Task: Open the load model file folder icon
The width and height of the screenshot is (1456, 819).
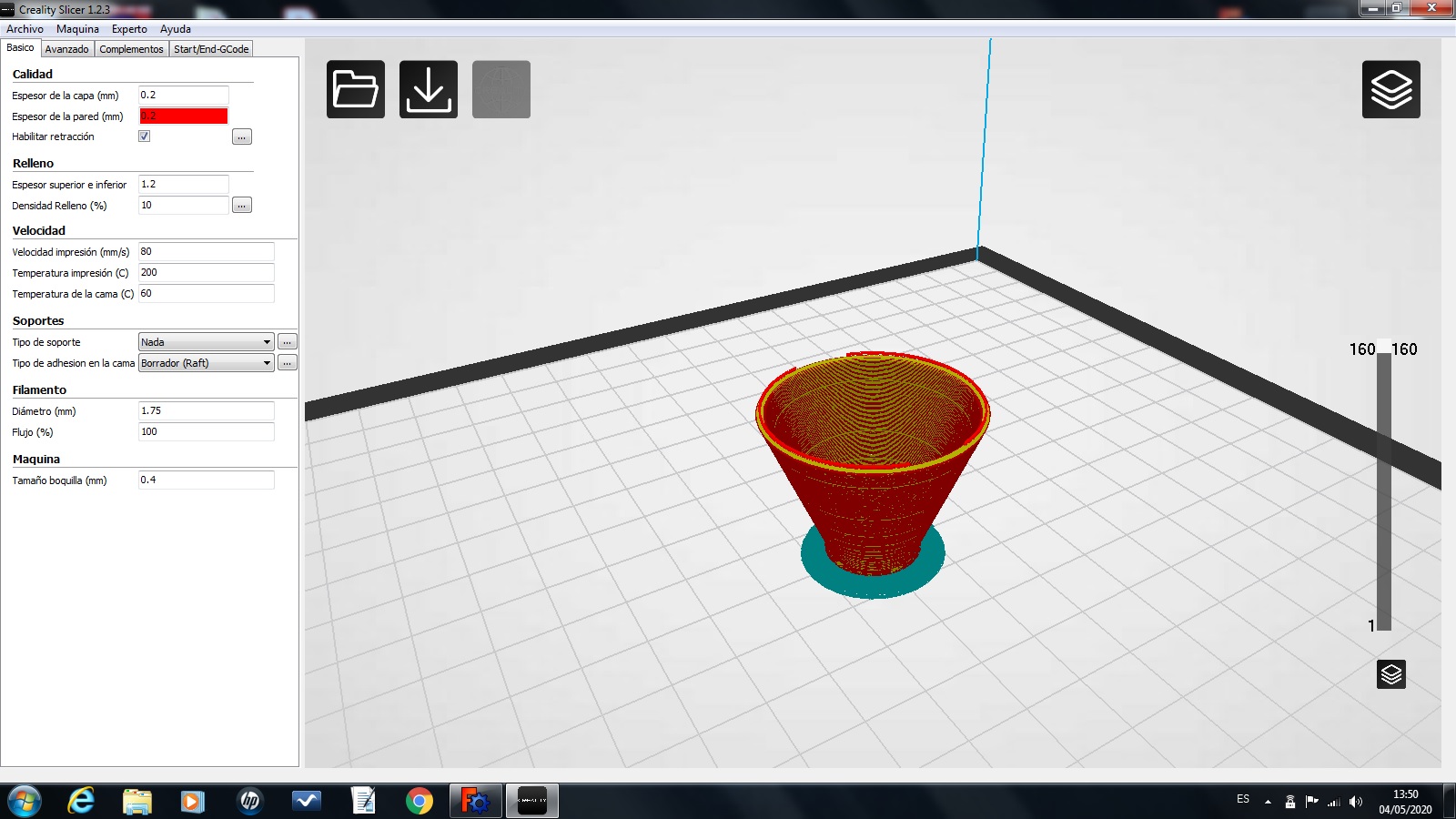Action: [355, 89]
